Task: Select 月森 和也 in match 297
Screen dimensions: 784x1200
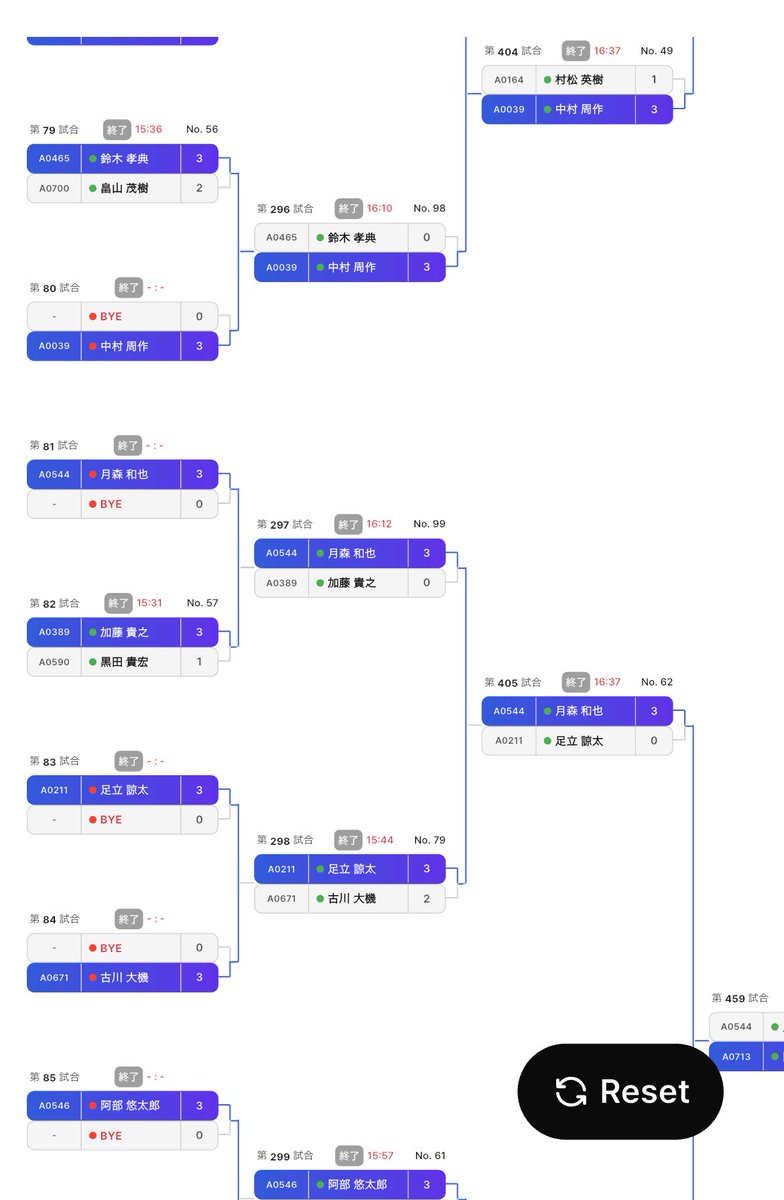Action: pyautogui.click(x=349, y=553)
